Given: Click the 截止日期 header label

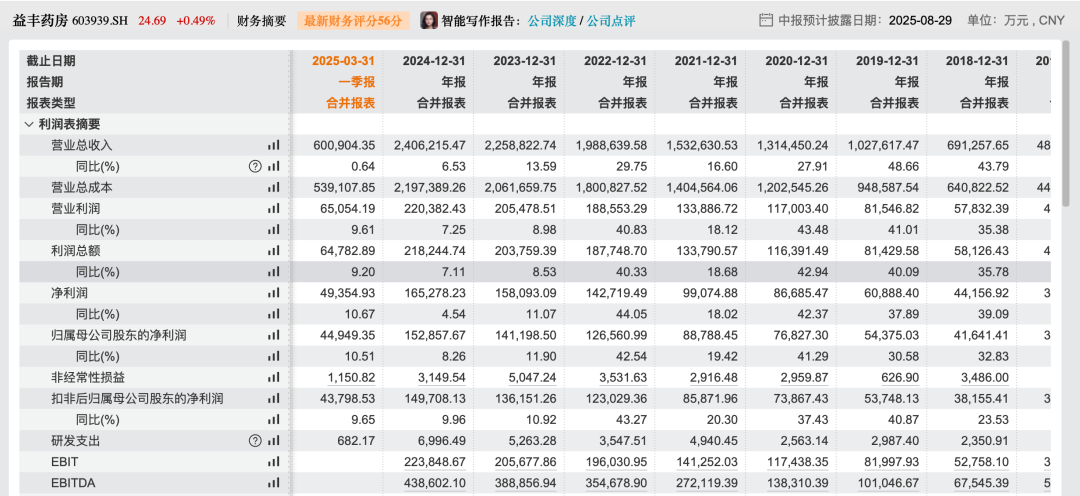Looking at the screenshot, I should click(x=51, y=61).
